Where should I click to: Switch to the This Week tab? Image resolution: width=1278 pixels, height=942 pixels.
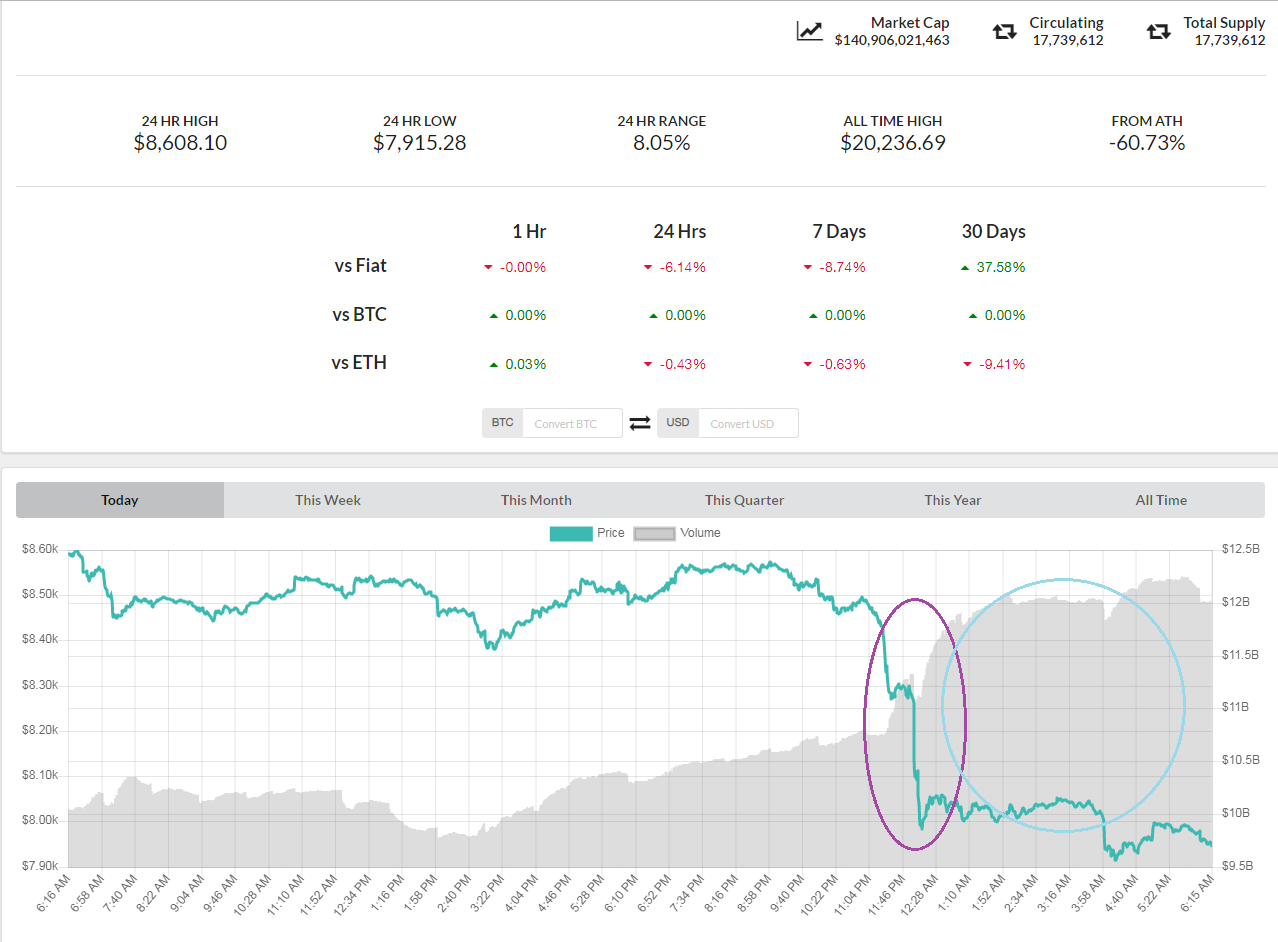(328, 500)
